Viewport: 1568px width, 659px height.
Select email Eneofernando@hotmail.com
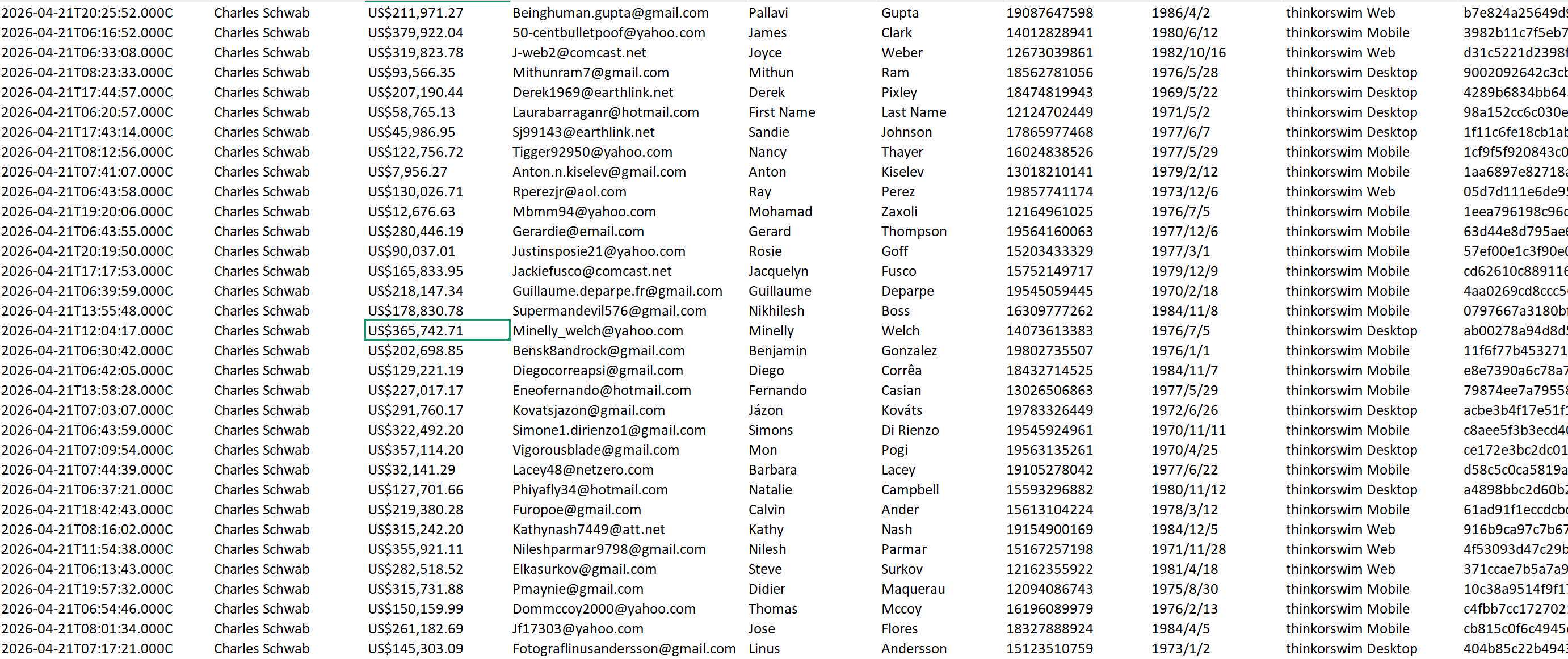click(602, 391)
